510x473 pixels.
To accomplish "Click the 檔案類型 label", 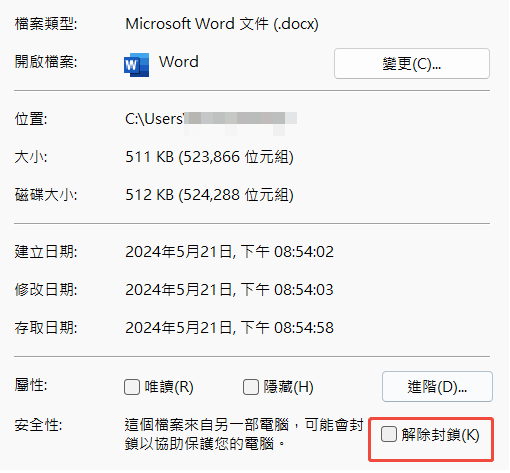I will tap(46, 24).
